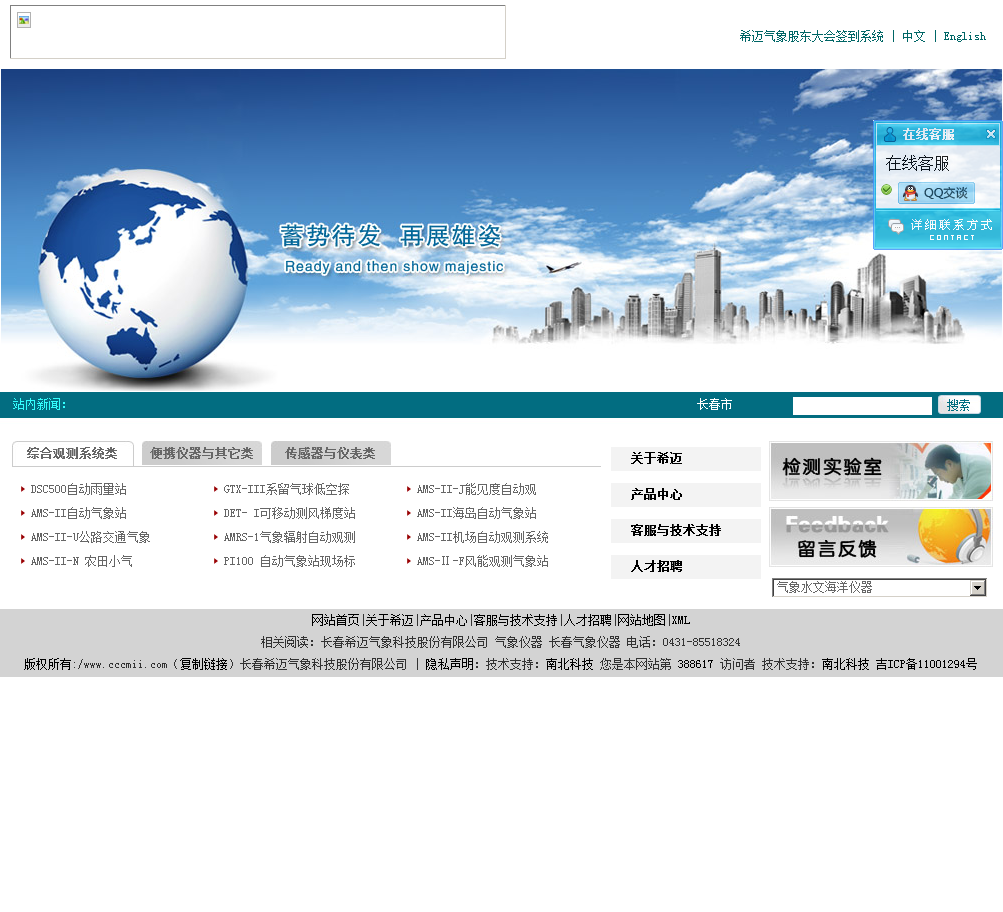Select the 传感器与仪表类 tab
Screen dimensions: 1003x912
(x=330, y=453)
